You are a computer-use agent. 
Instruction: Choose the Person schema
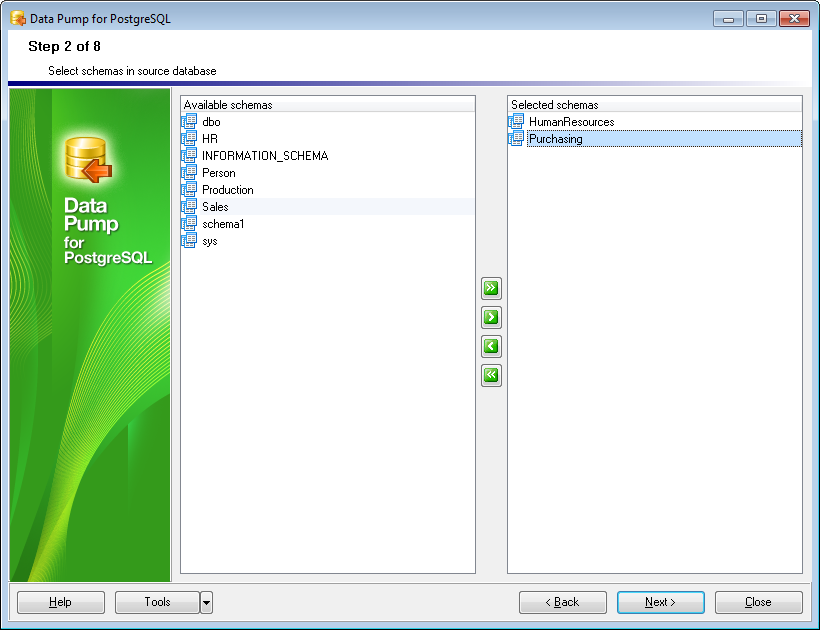tap(218, 173)
